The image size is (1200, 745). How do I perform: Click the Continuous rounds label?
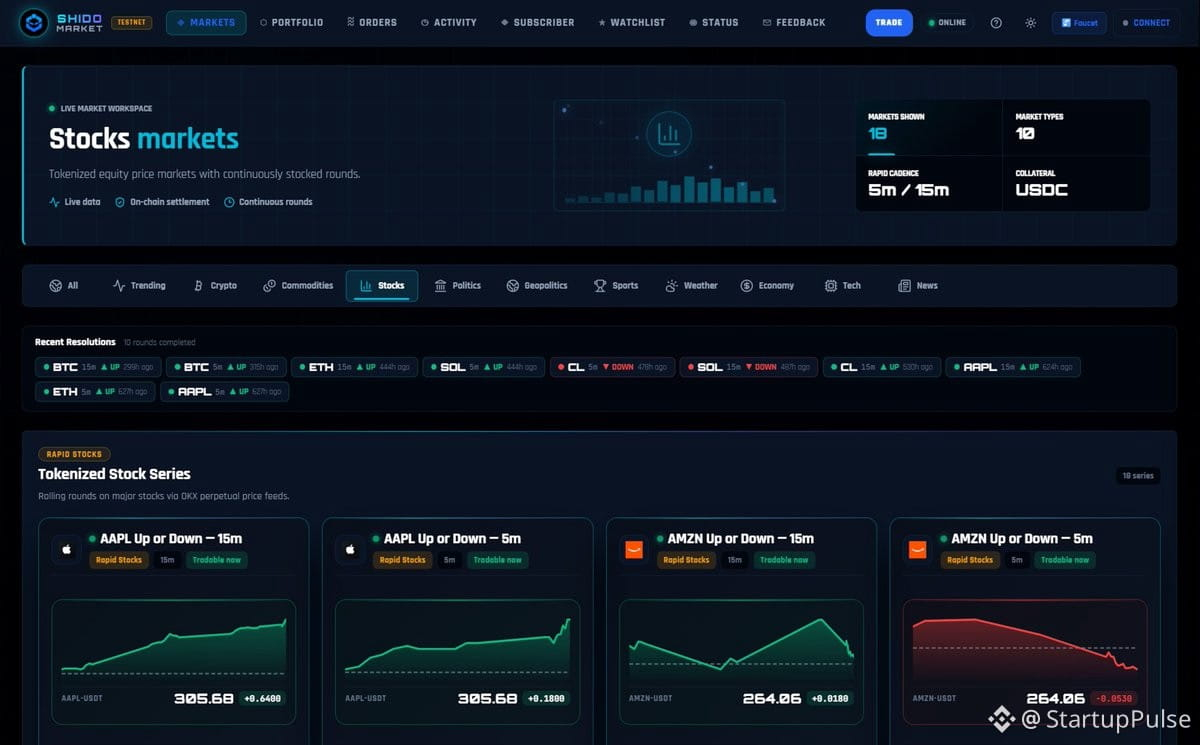point(268,202)
